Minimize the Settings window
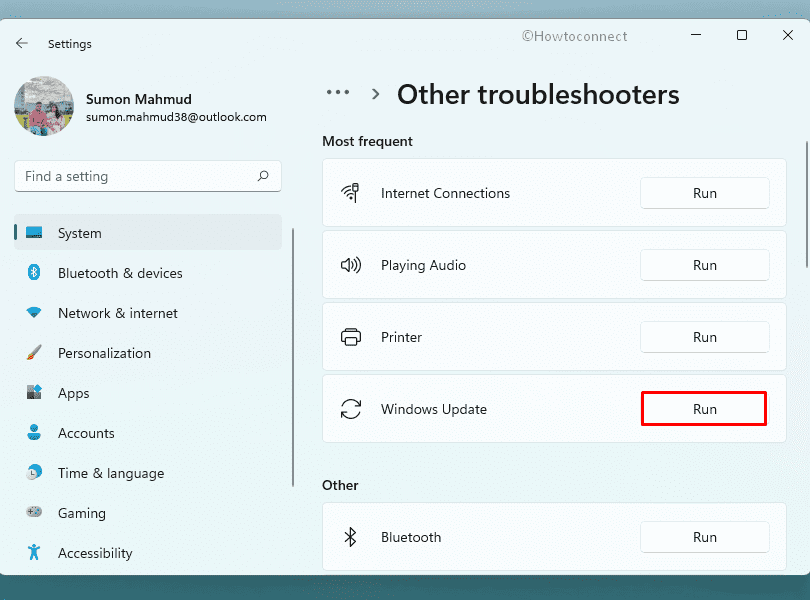 tap(696, 35)
